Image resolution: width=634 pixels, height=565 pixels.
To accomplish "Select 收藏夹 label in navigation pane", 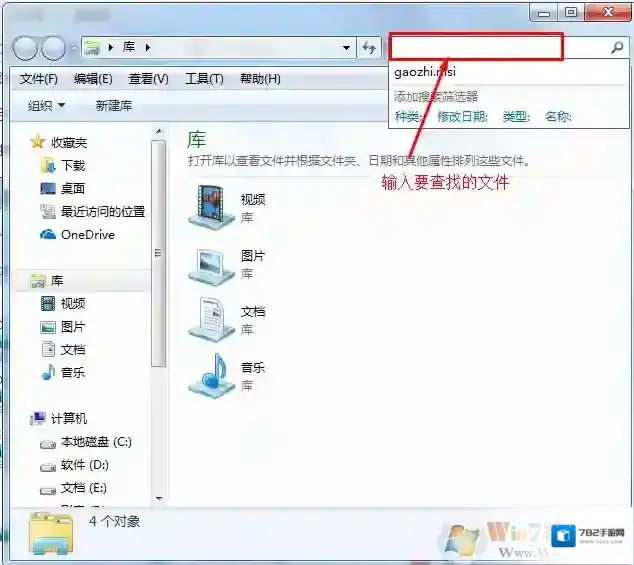I will [69, 142].
